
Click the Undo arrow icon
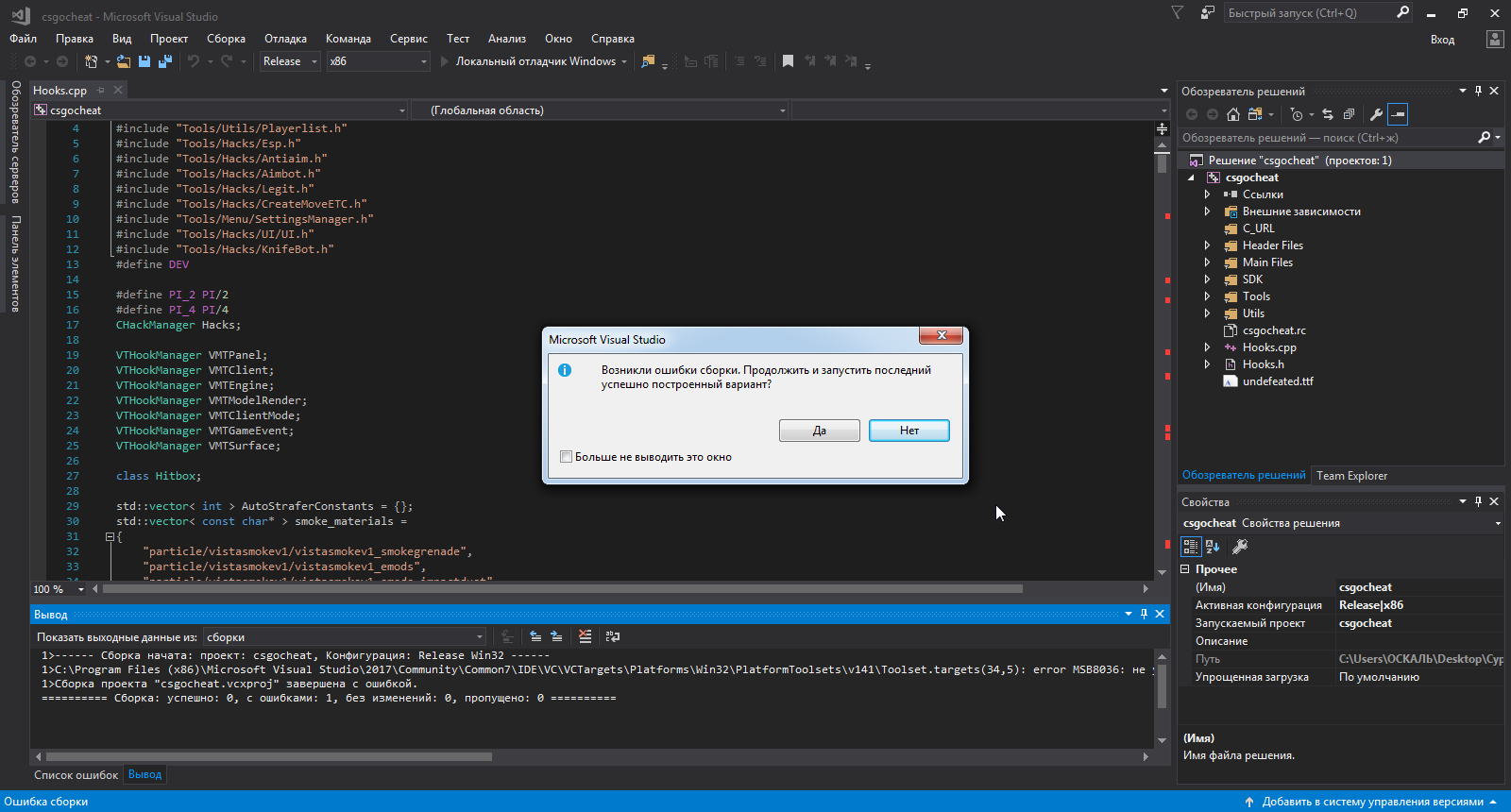(194, 61)
